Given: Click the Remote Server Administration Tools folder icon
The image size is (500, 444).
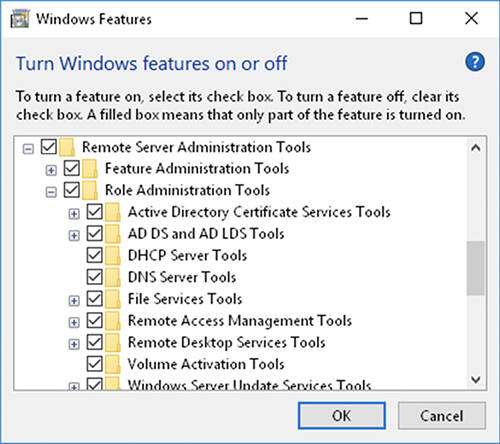Looking at the screenshot, I should pyautogui.click(x=67, y=147).
